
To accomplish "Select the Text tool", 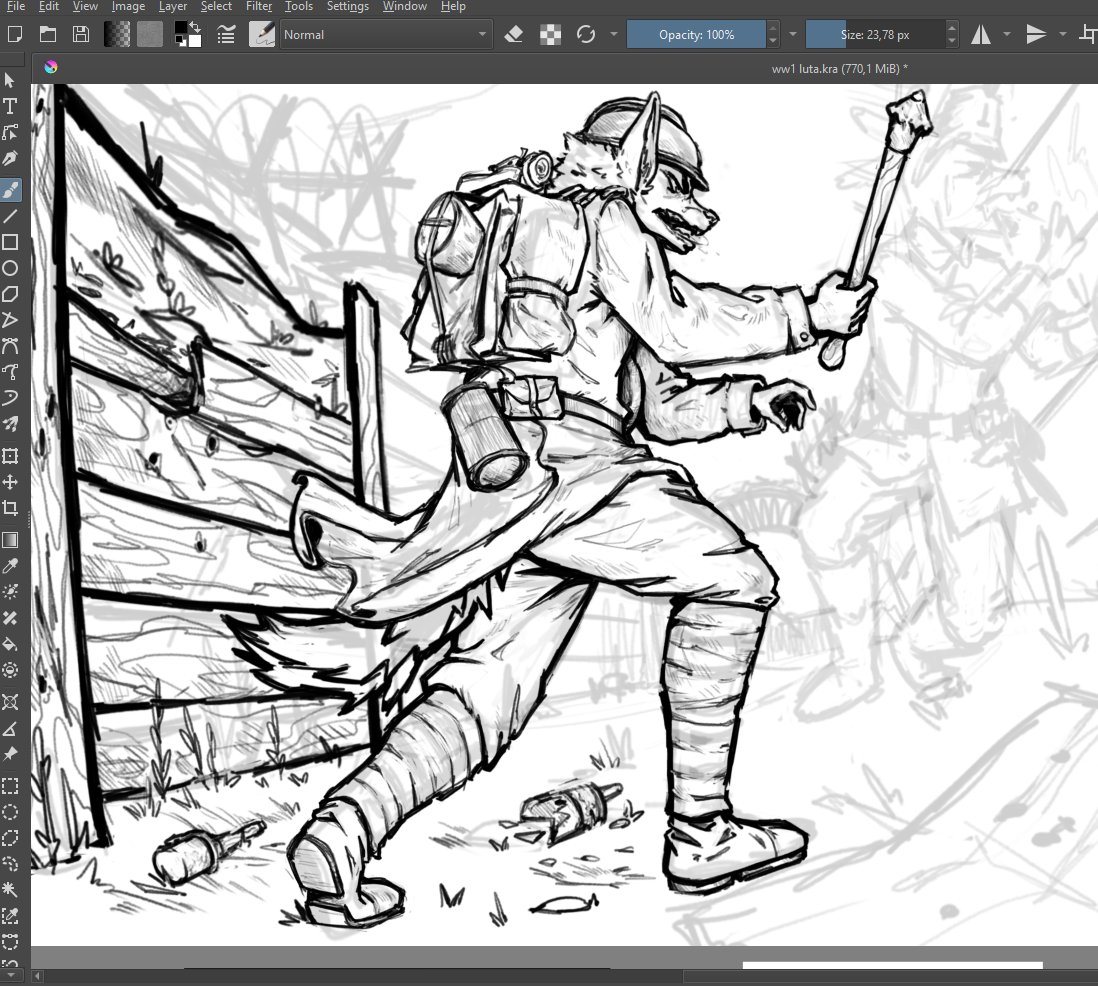I will (10, 106).
